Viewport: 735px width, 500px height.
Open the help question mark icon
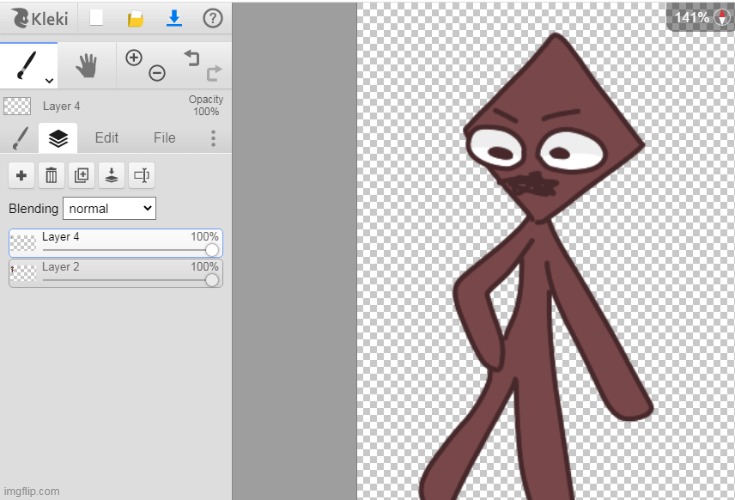click(x=212, y=18)
